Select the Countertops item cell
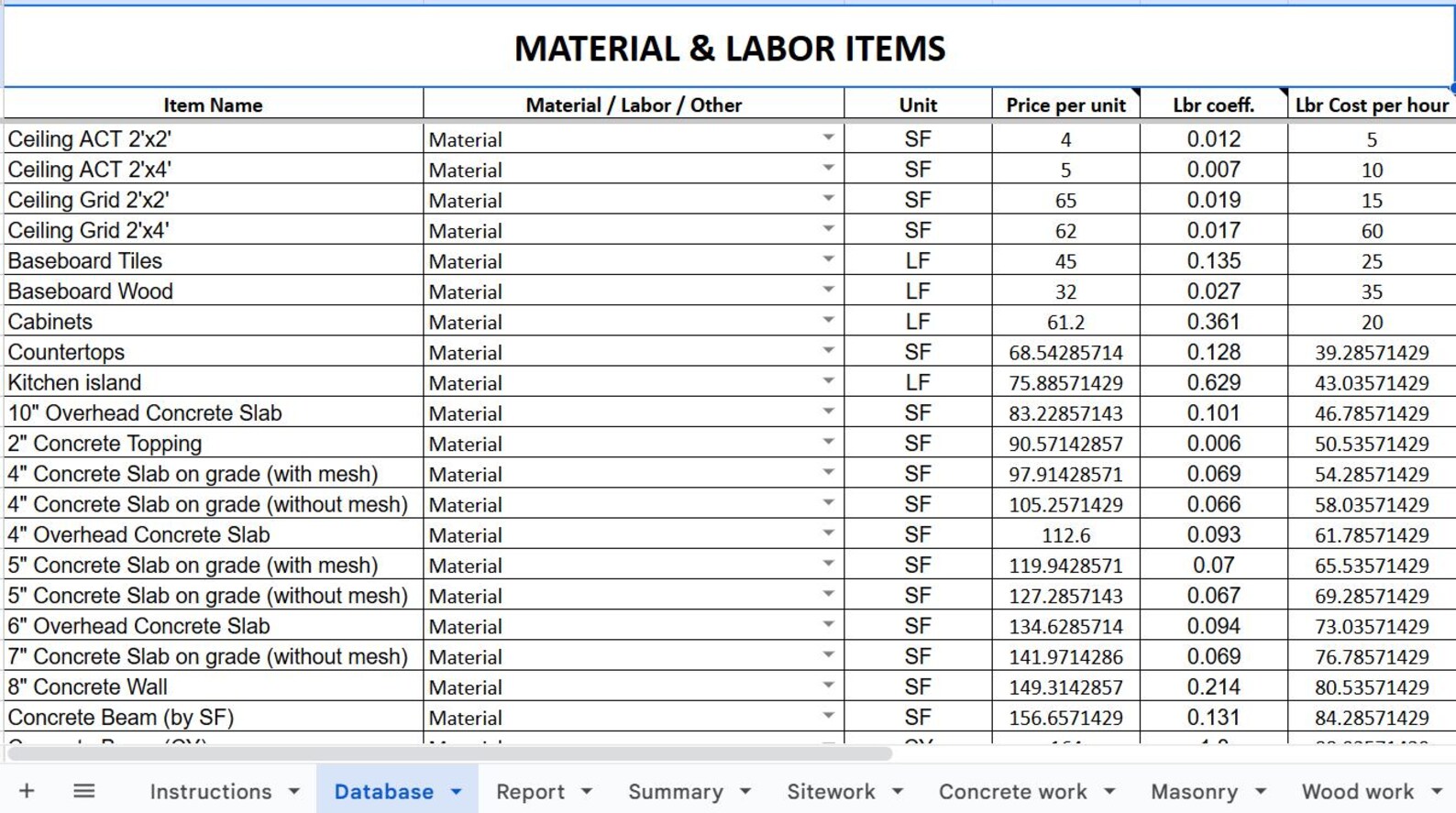The height and width of the screenshot is (813, 1456). [213, 352]
